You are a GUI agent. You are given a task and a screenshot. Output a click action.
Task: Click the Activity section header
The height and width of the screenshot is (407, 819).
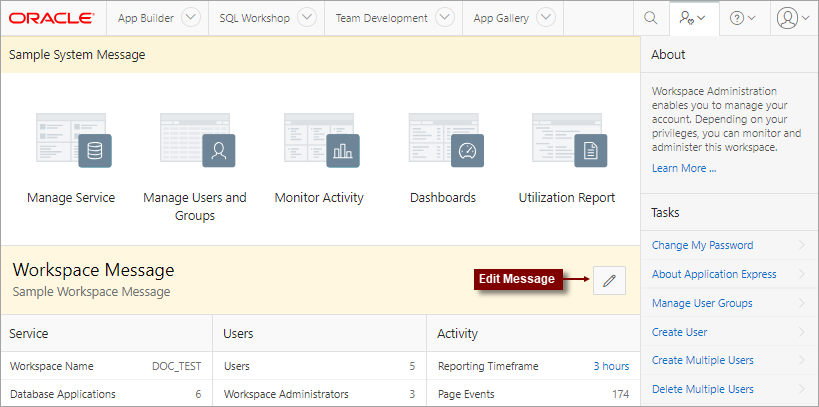click(x=458, y=333)
